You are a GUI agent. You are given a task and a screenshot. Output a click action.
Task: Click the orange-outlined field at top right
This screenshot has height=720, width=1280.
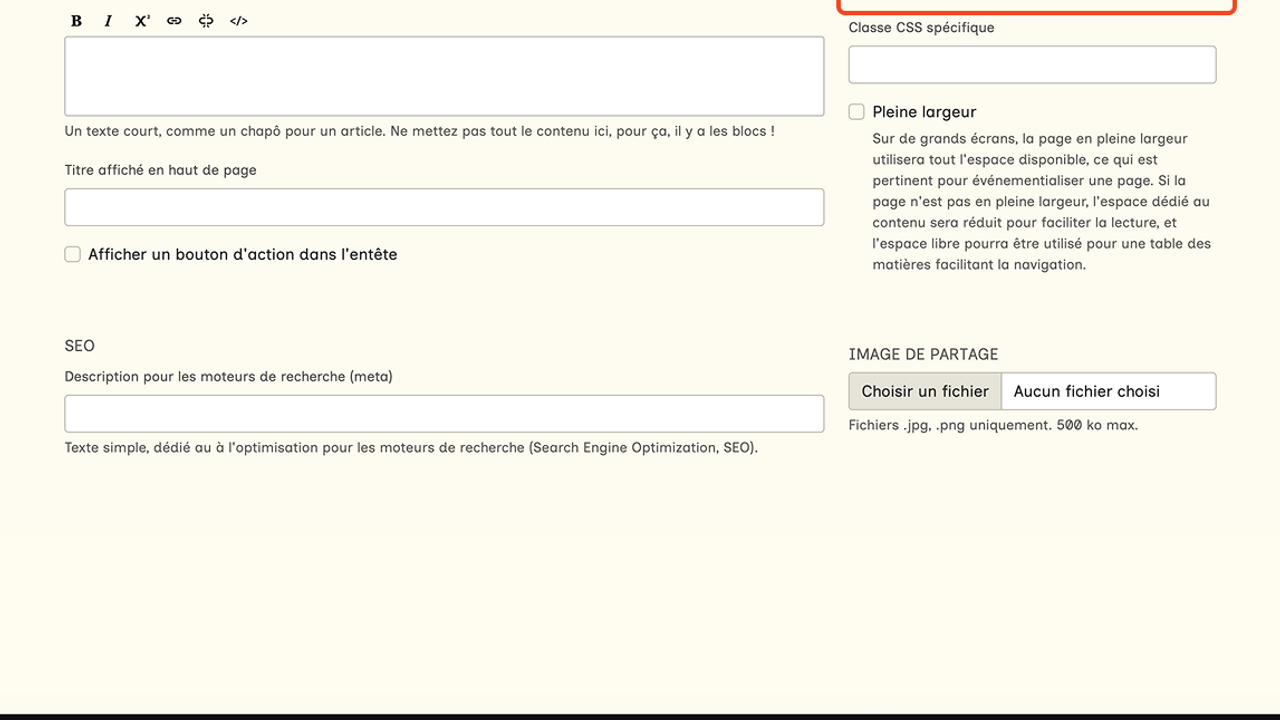point(1035,5)
